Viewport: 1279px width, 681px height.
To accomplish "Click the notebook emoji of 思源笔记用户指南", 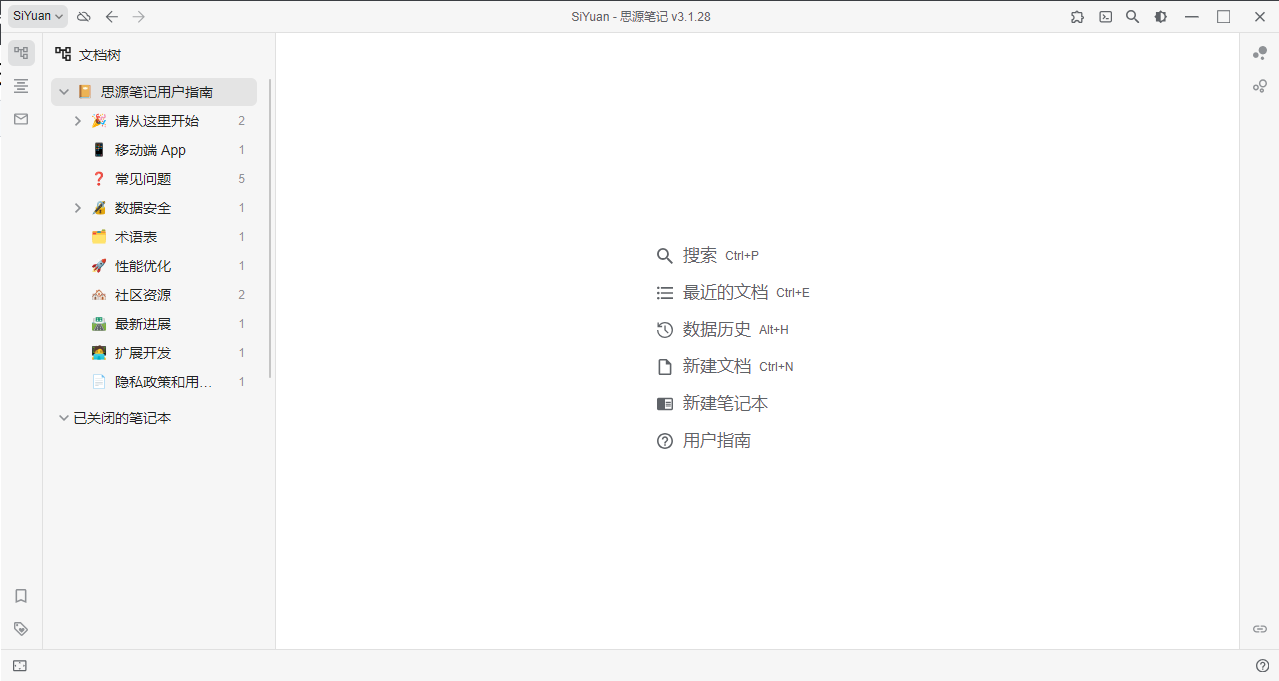I will 85,92.
